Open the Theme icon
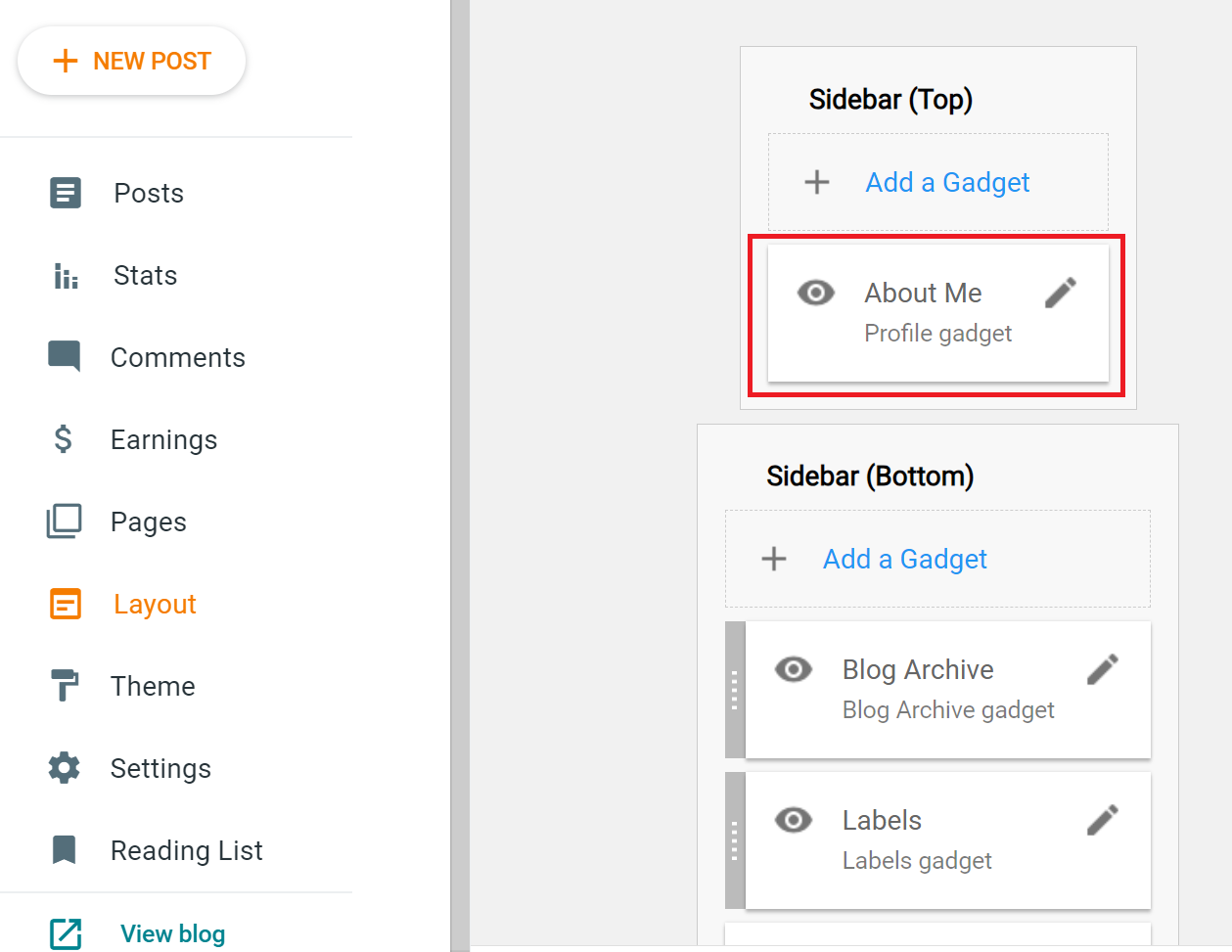 (x=65, y=686)
